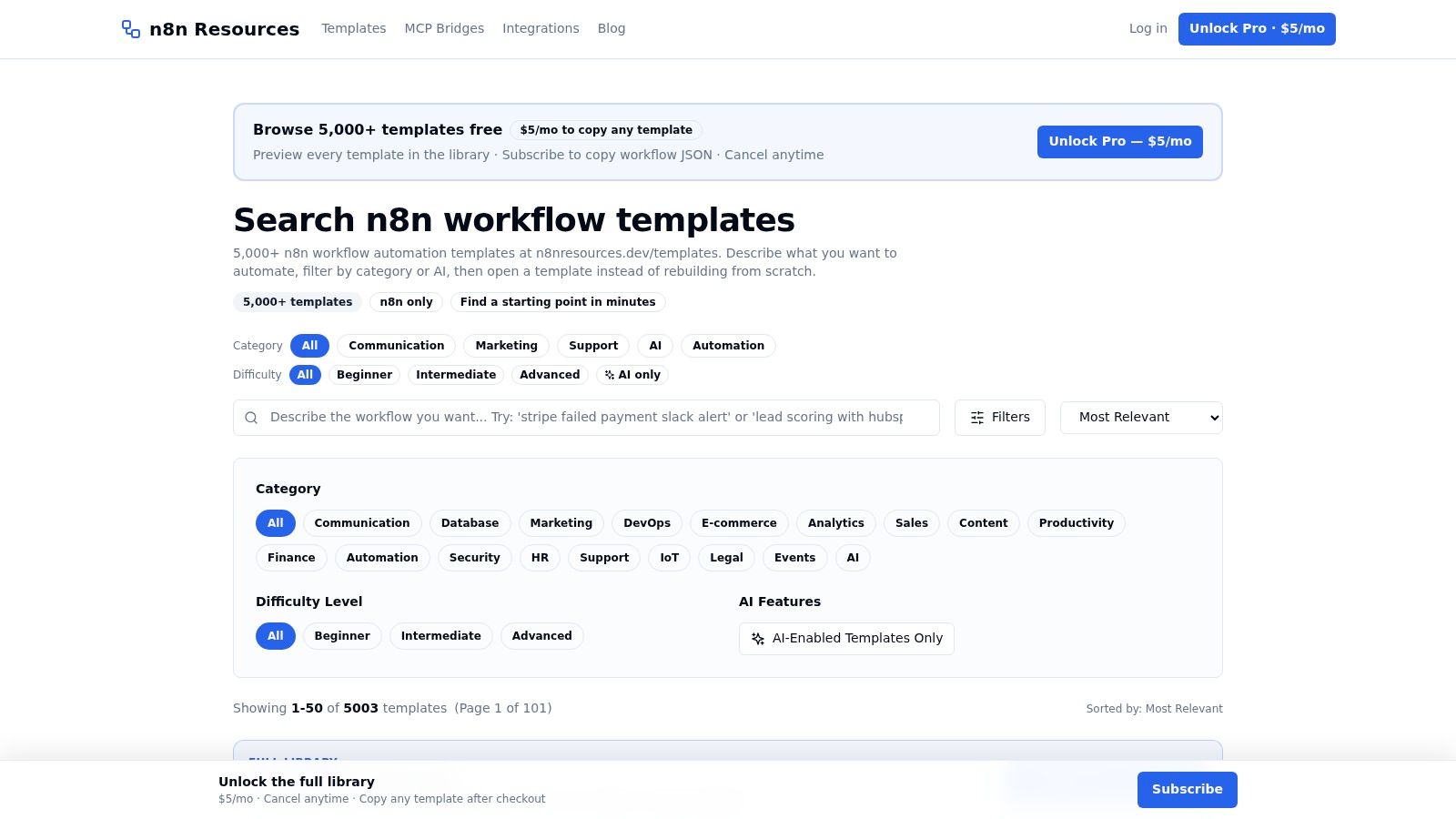Image resolution: width=1456 pixels, height=819 pixels.
Task: Select IoT category chip
Action: pyautogui.click(x=669, y=558)
